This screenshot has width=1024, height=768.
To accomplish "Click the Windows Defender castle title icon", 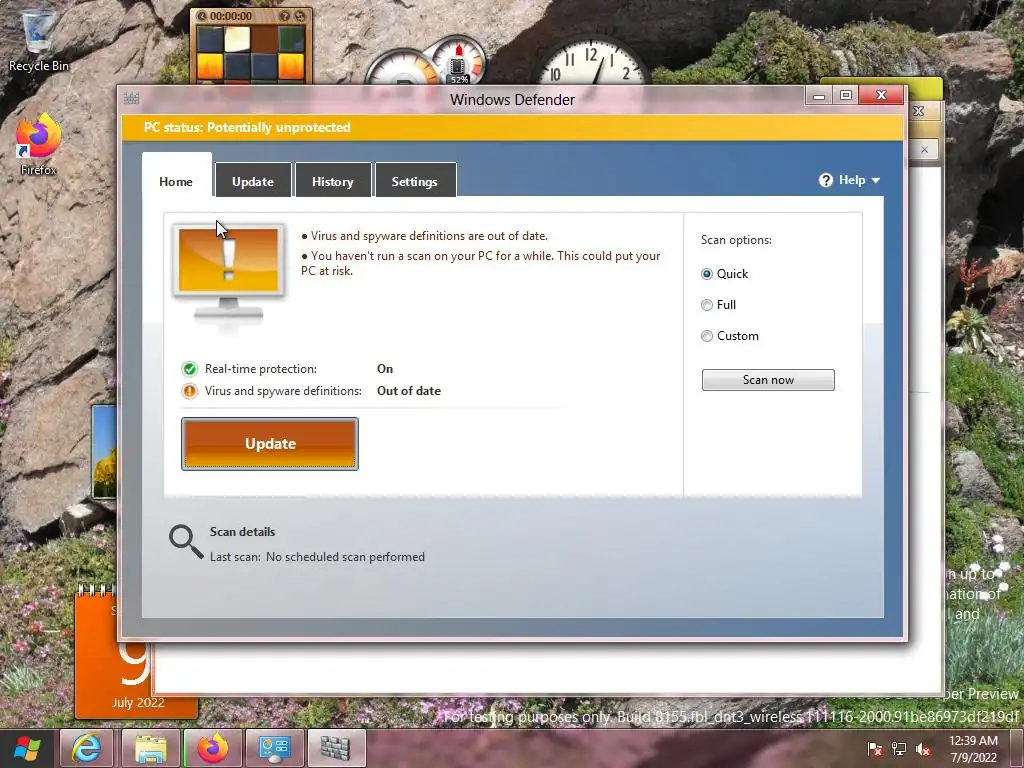I will pyautogui.click(x=131, y=99).
